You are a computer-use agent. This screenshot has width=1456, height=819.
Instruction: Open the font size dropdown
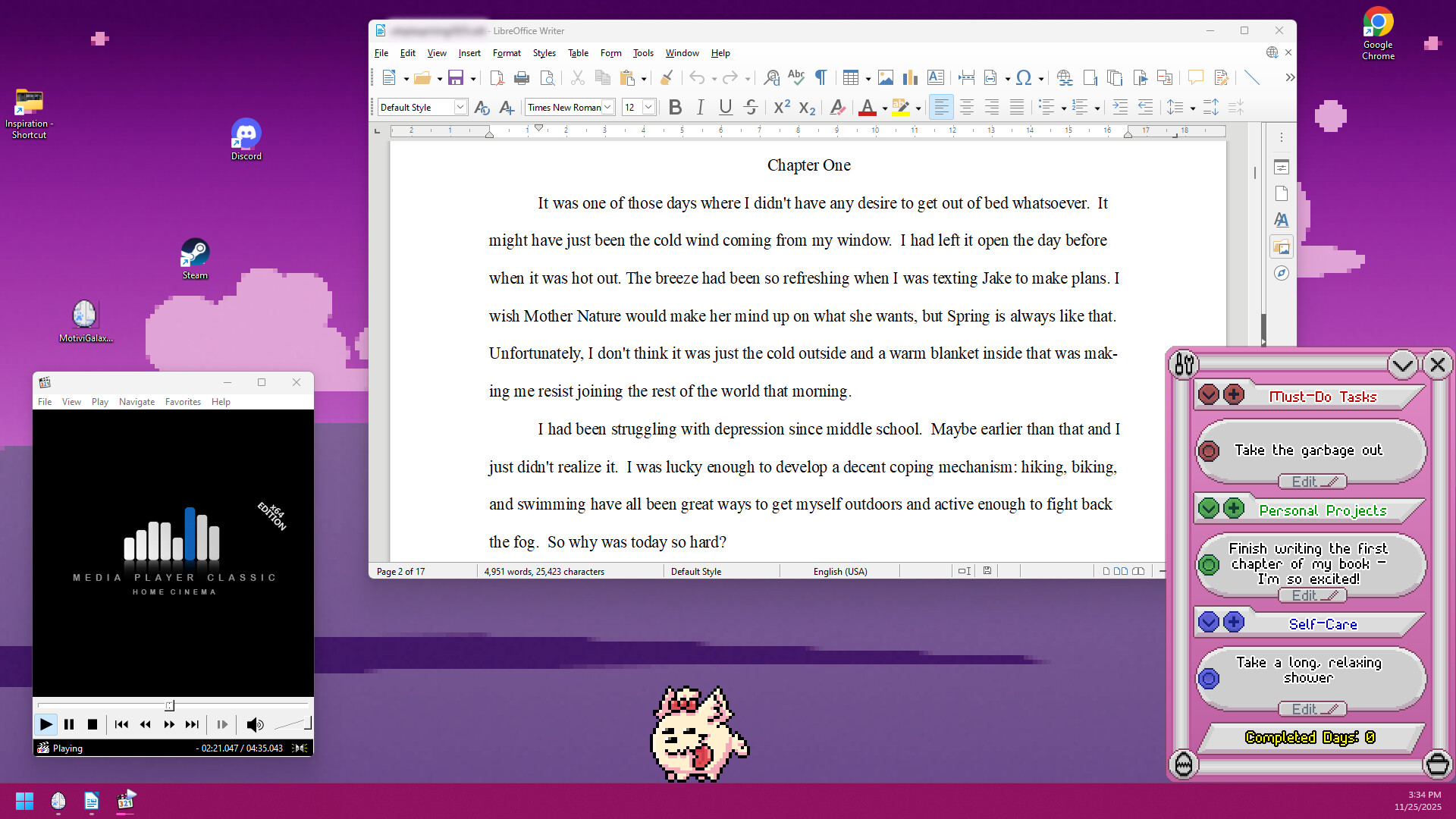[x=648, y=107]
